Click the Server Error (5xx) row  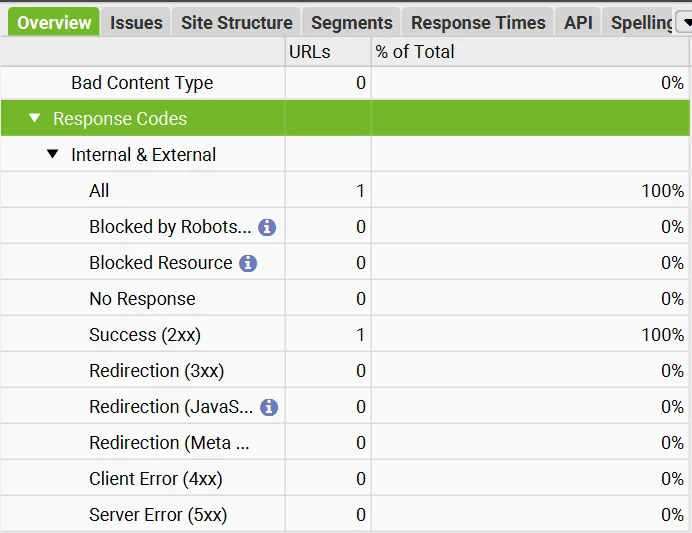coord(157,515)
